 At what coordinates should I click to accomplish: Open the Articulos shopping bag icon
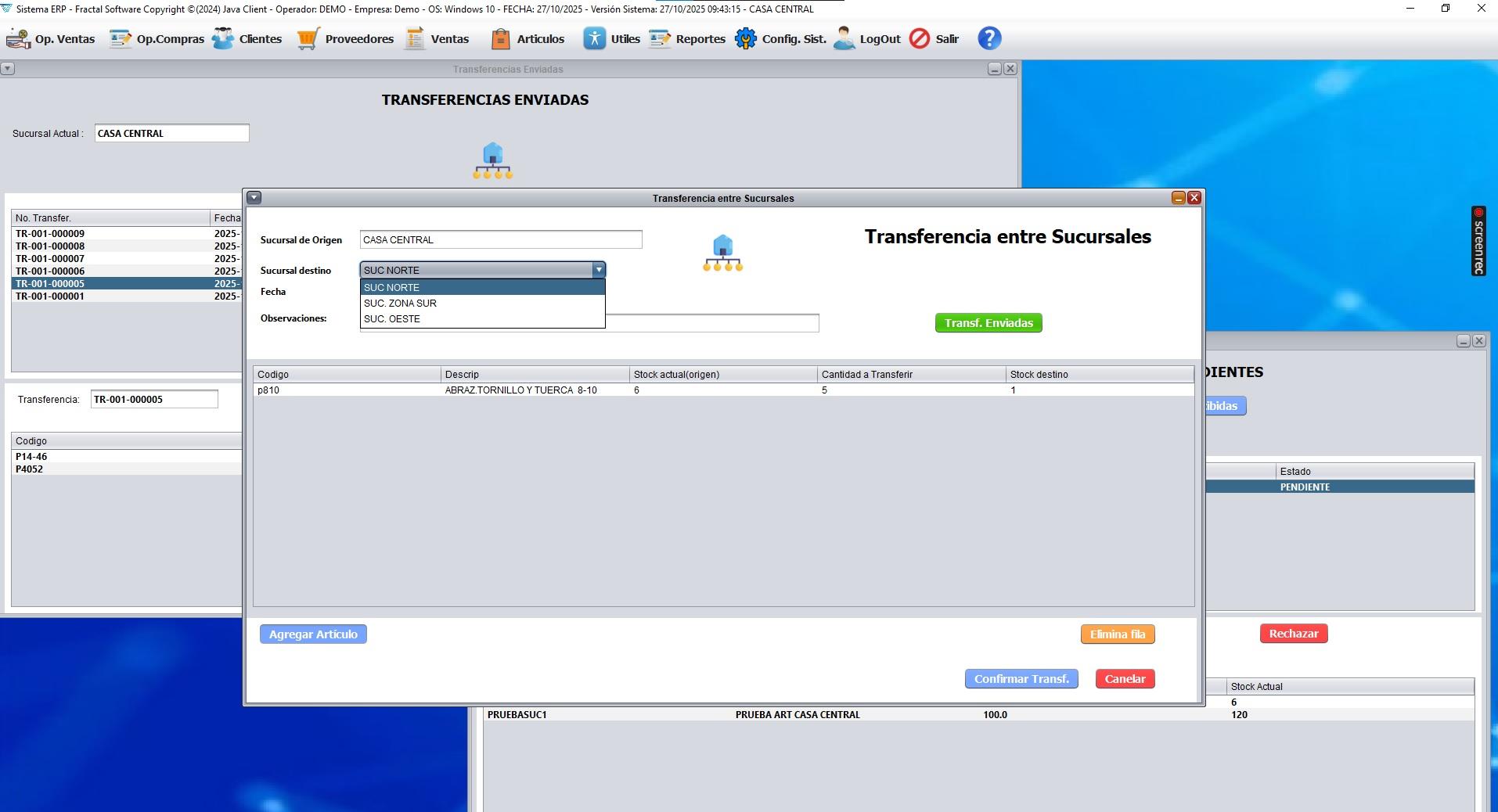pyautogui.click(x=501, y=38)
